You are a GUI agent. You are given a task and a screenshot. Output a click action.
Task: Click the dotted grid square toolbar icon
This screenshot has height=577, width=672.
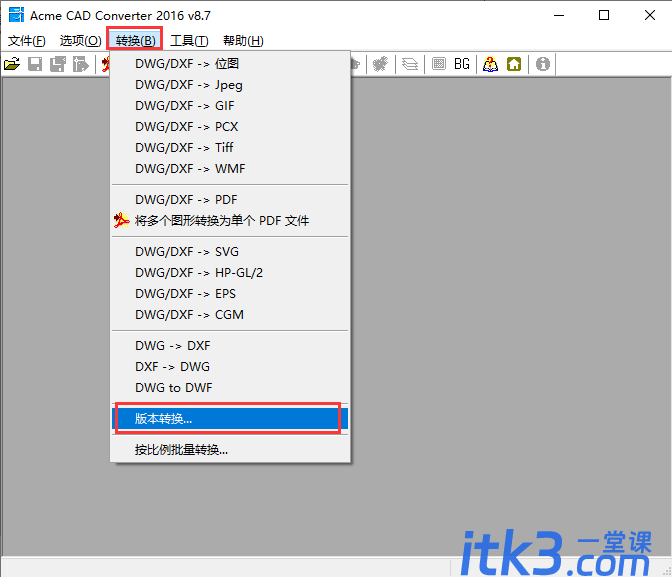439,64
